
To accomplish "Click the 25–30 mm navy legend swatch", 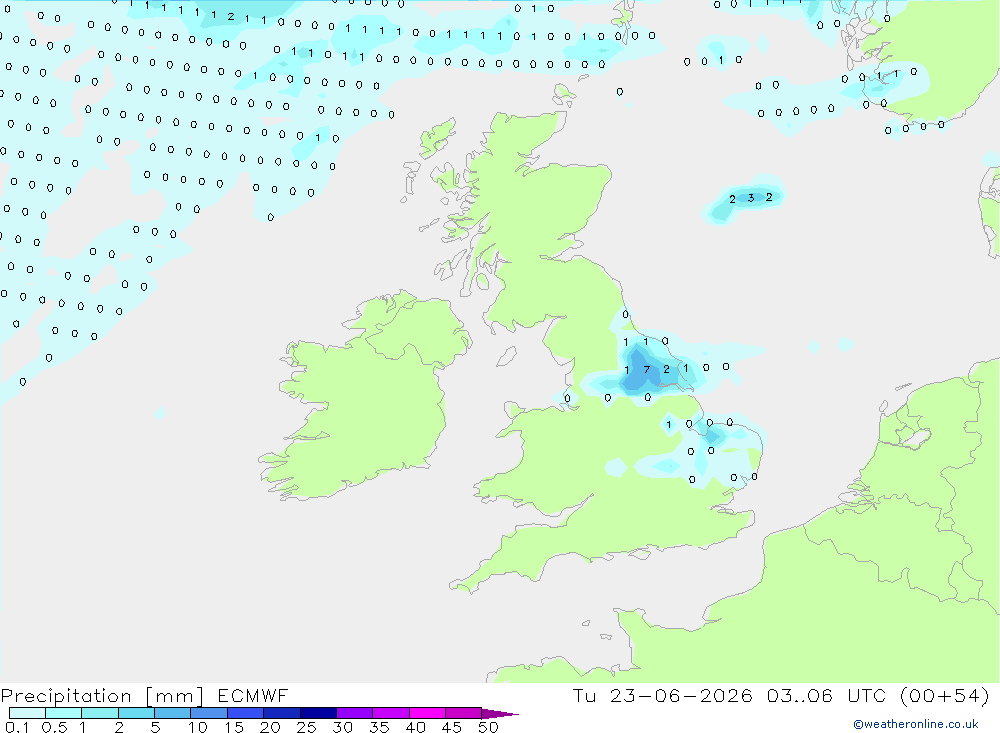I will 318,713.
